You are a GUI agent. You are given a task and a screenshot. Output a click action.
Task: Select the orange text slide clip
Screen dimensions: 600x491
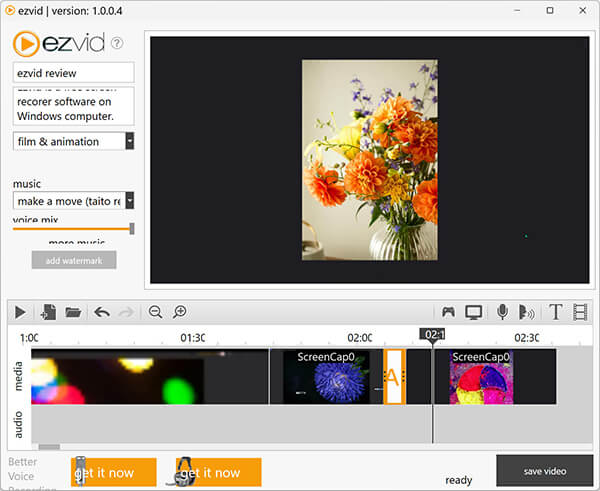[395, 377]
